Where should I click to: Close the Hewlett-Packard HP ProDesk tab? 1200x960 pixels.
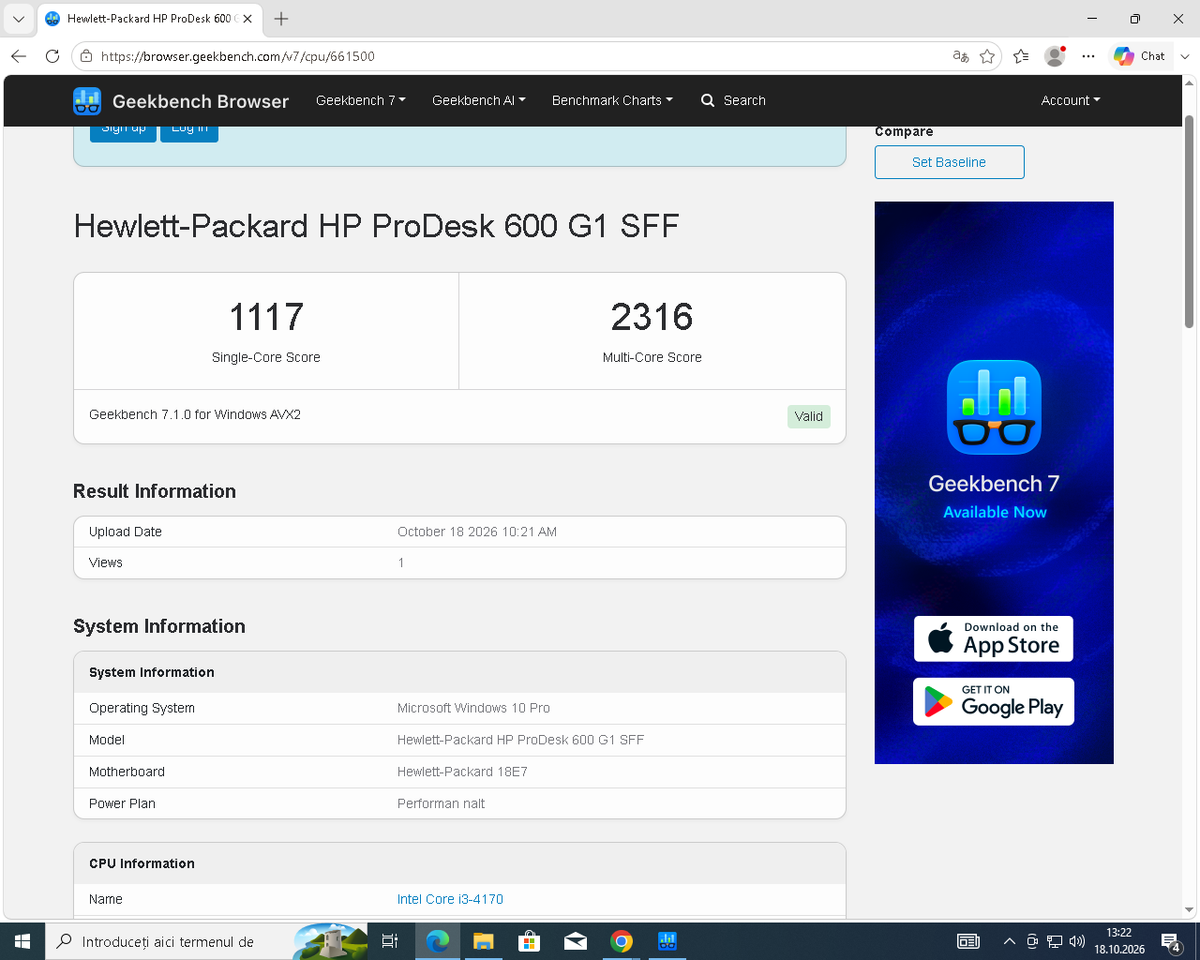pos(247,19)
